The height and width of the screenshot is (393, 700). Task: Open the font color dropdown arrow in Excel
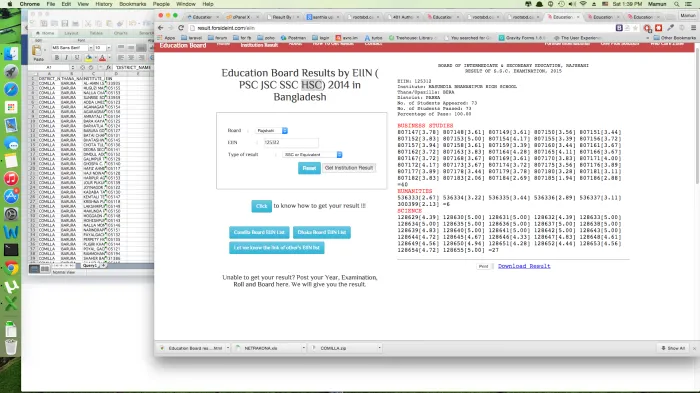tap(109, 58)
